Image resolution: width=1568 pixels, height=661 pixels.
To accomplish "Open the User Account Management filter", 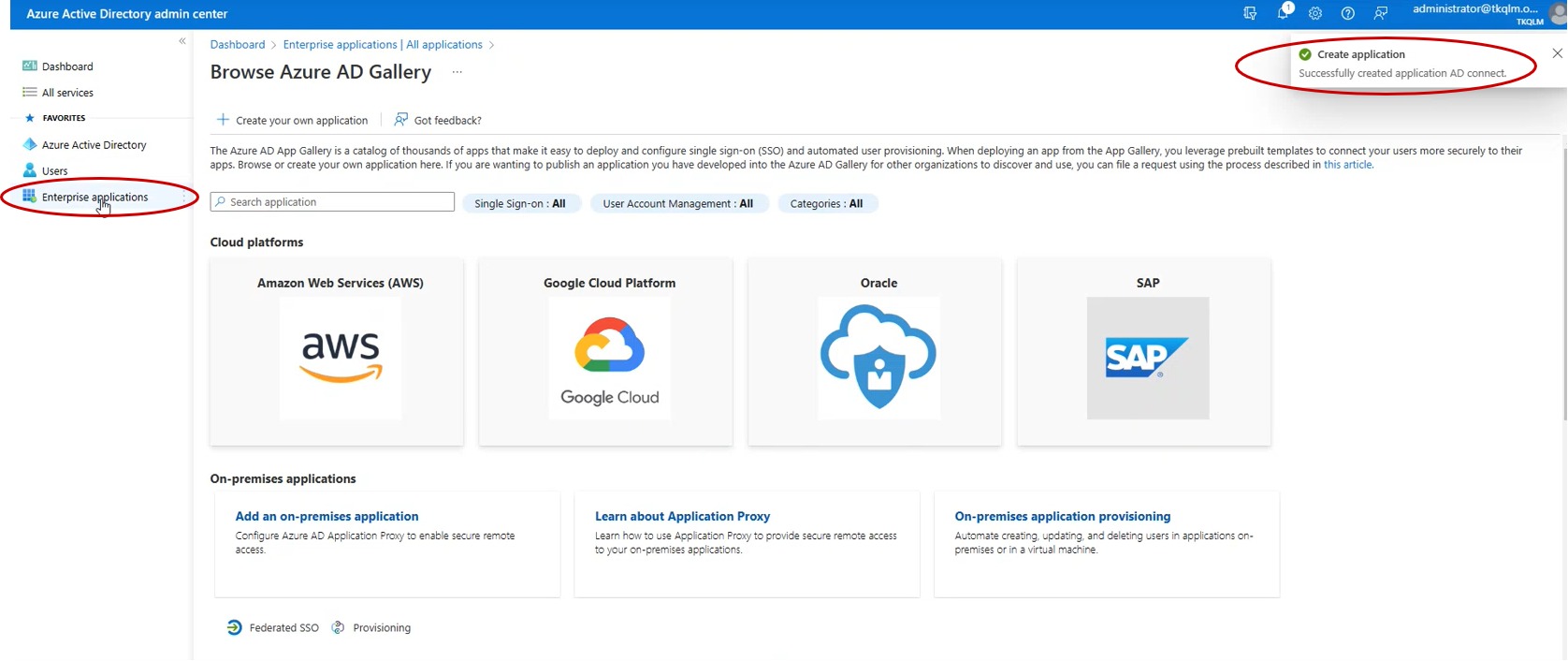I will pyautogui.click(x=679, y=203).
